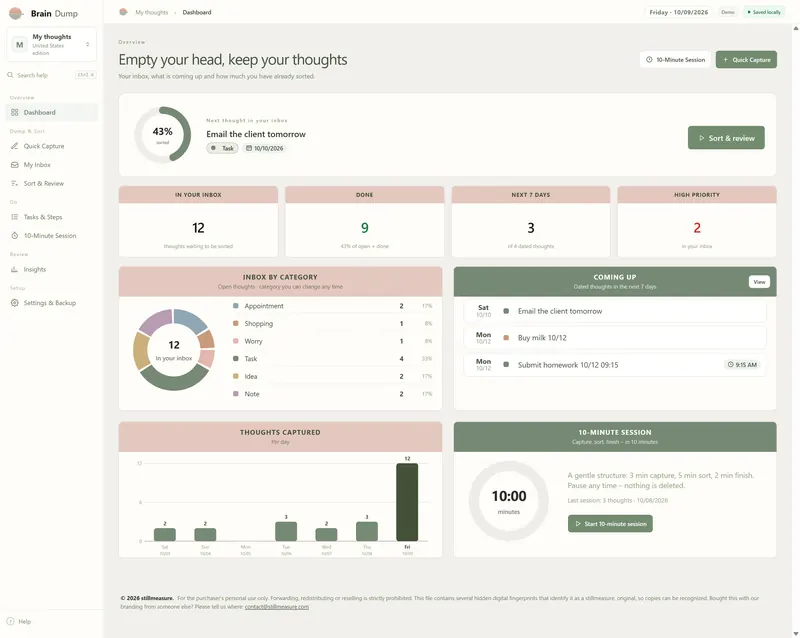The width and height of the screenshot is (800, 638).
Task: Click the Saved locally status badge
Action: (x=764, y=12)
